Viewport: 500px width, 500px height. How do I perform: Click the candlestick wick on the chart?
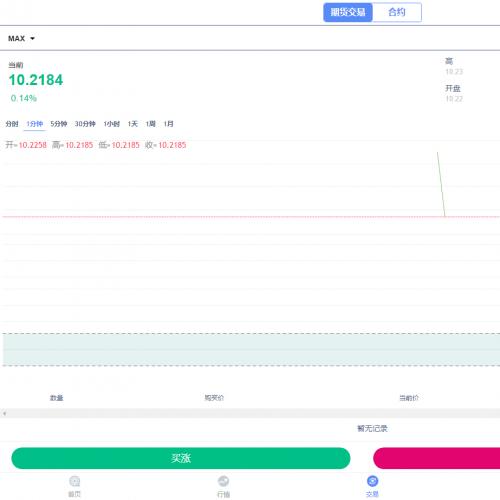tap(441, 184)
